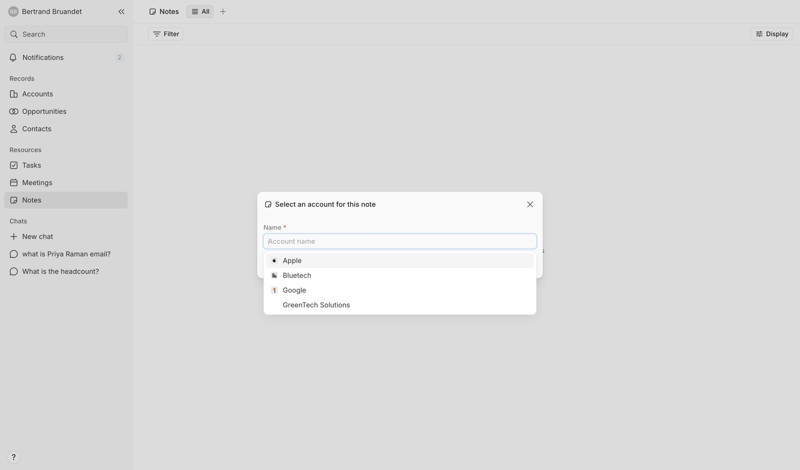
Task: Click the Notifications badge showing 2
Action: pyautogui.click(x=119, y=58)
